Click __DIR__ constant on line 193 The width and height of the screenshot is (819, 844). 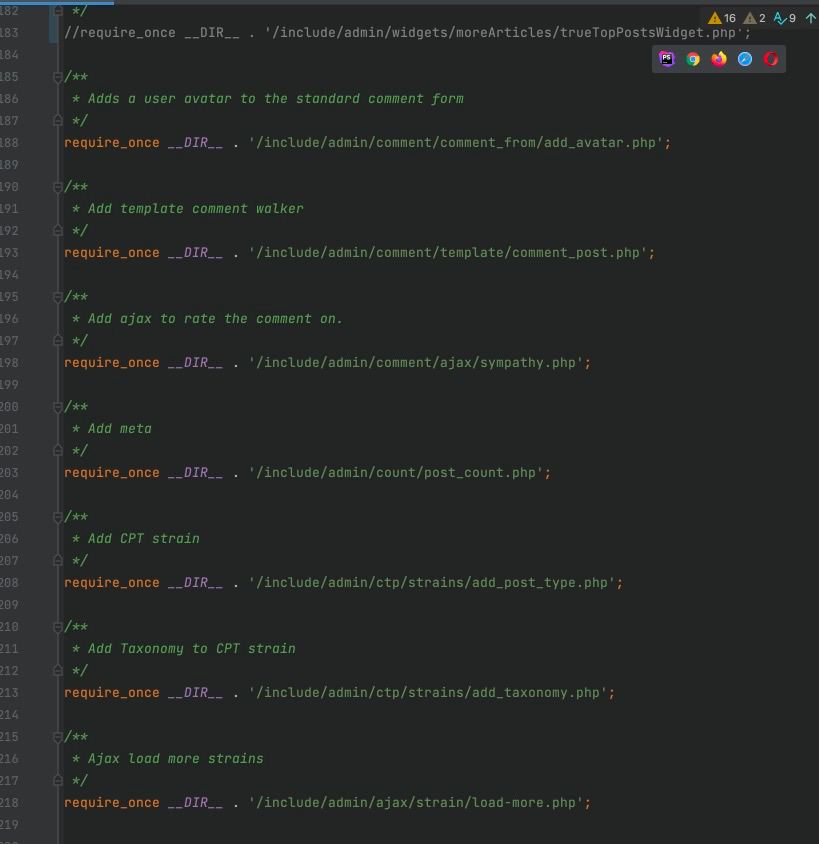click(195, 253)
